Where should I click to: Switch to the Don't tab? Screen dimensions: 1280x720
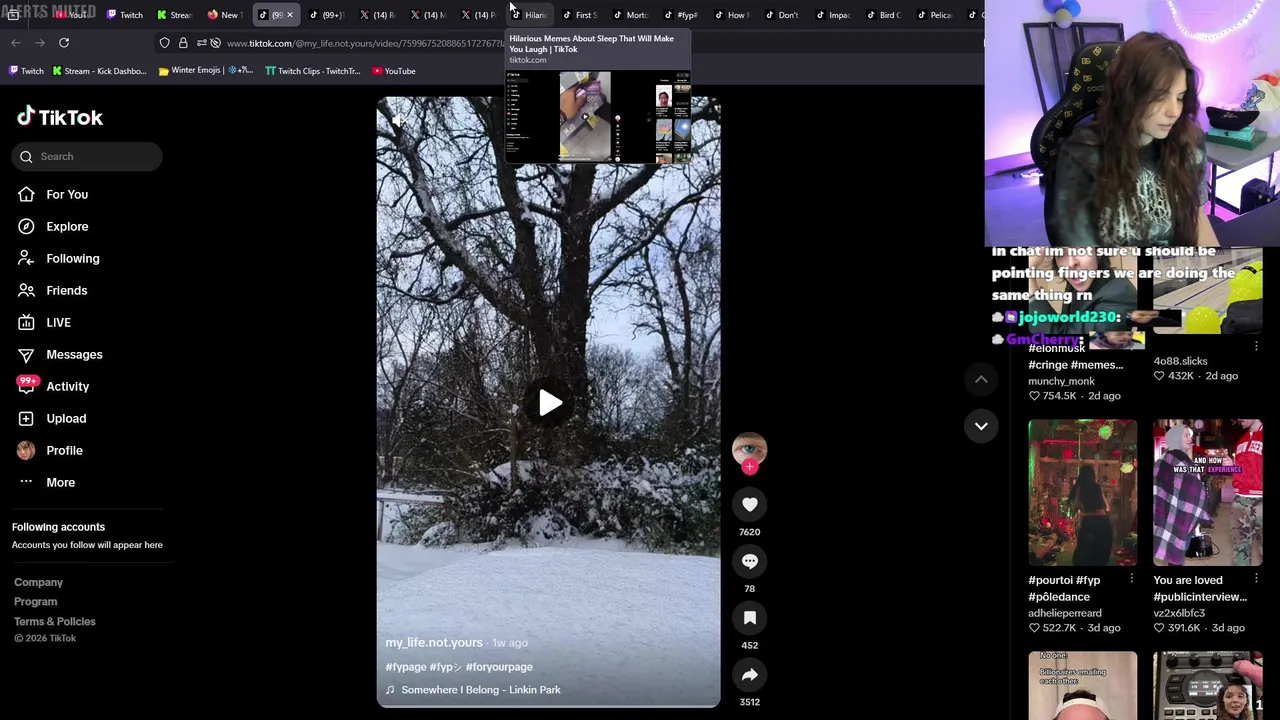[x=782, y=15]
